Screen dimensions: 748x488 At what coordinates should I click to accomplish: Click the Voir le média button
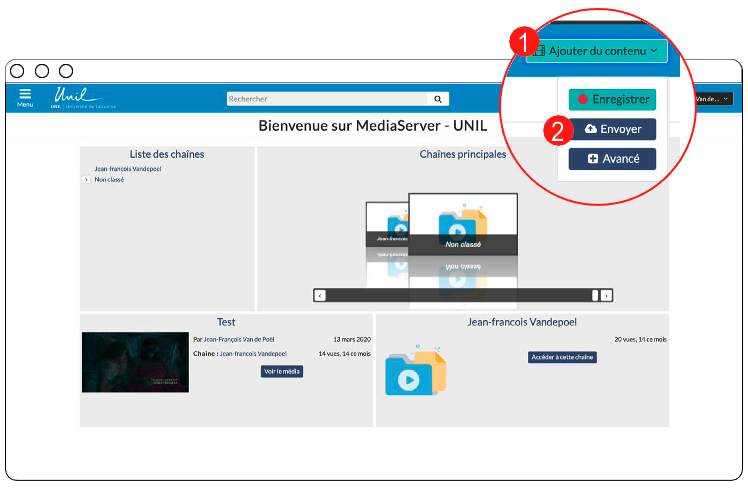click(282, 371)
